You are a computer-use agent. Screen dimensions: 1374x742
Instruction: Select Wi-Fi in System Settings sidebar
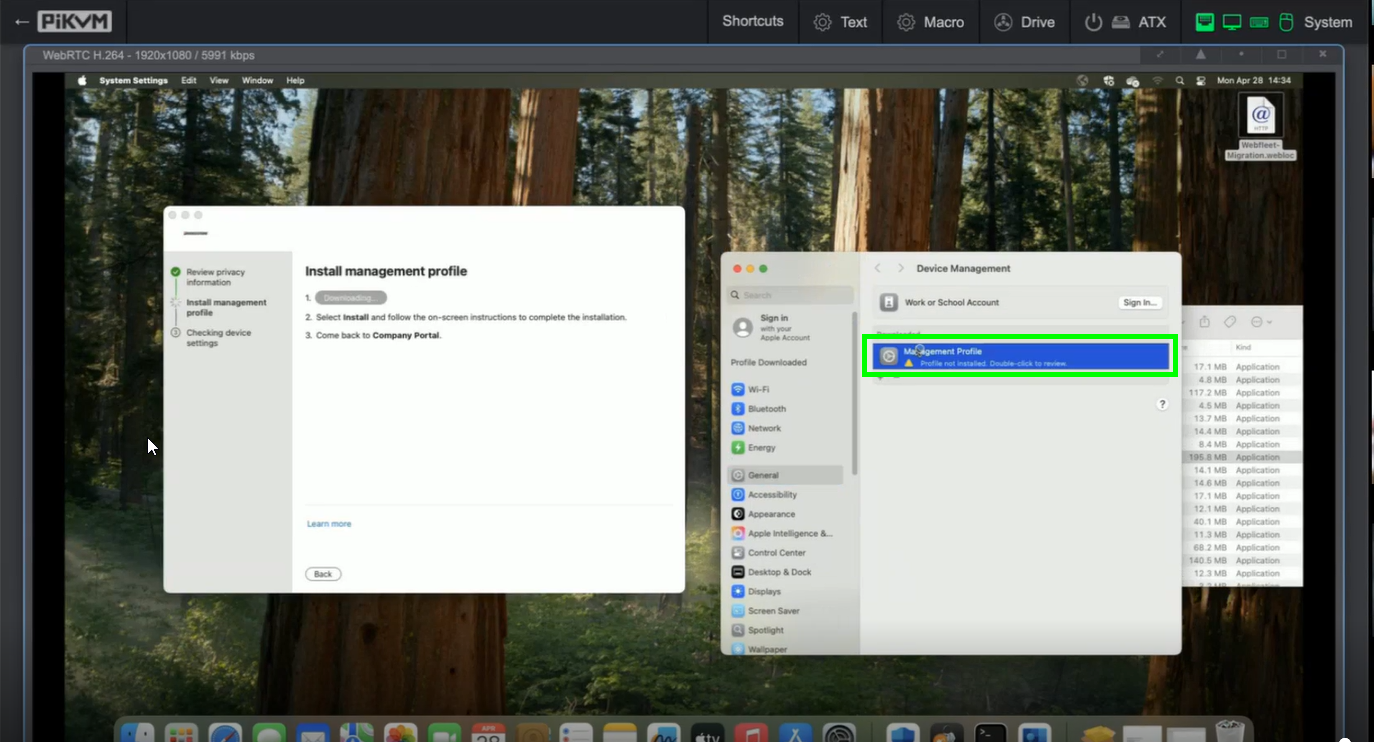coord(758,389)
